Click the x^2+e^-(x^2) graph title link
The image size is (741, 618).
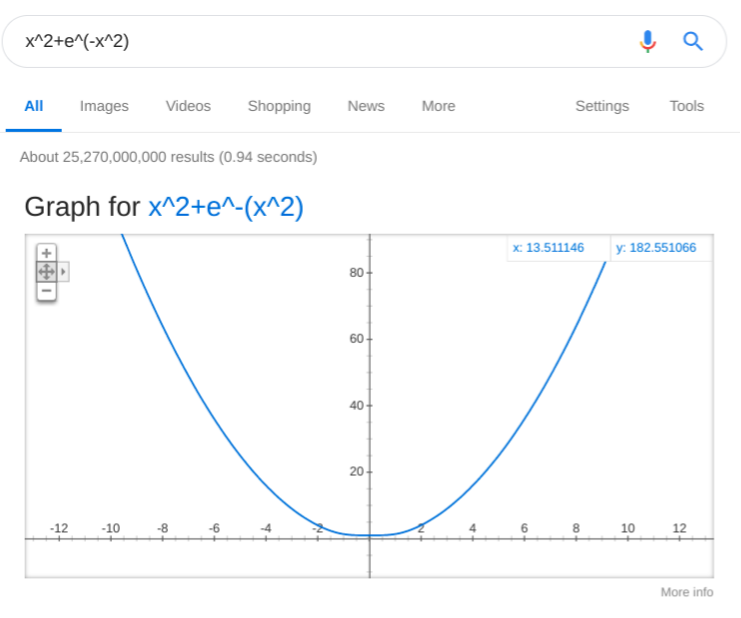226,207
